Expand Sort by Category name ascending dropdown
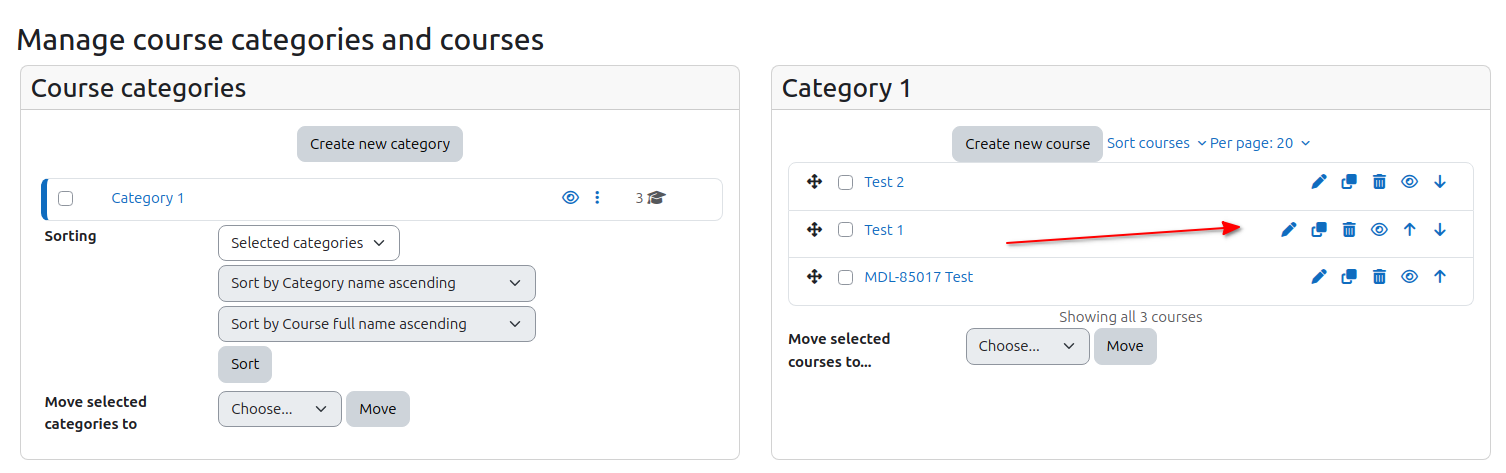 377,283
